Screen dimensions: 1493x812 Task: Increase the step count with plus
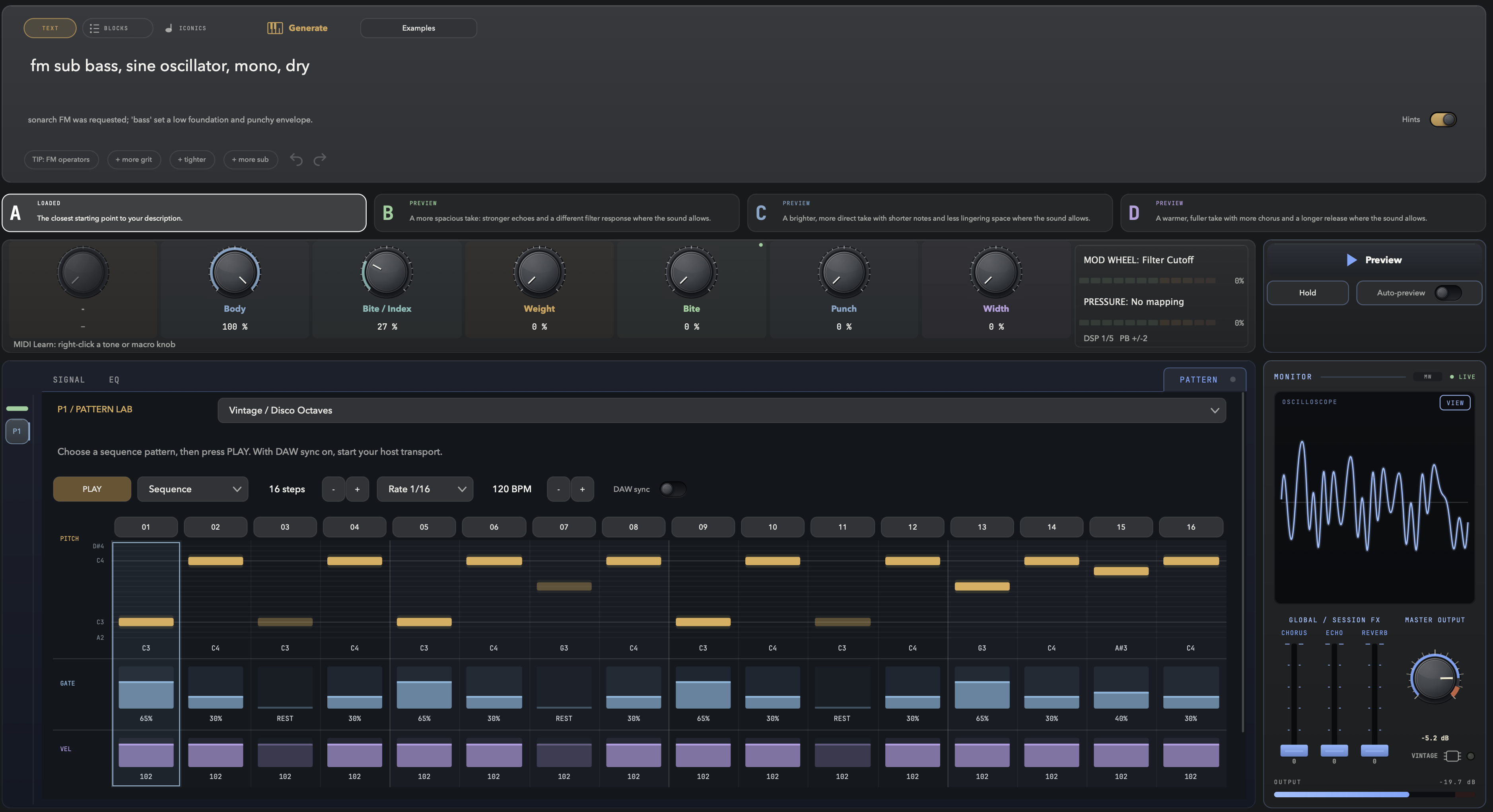click(x=357, y=489)
